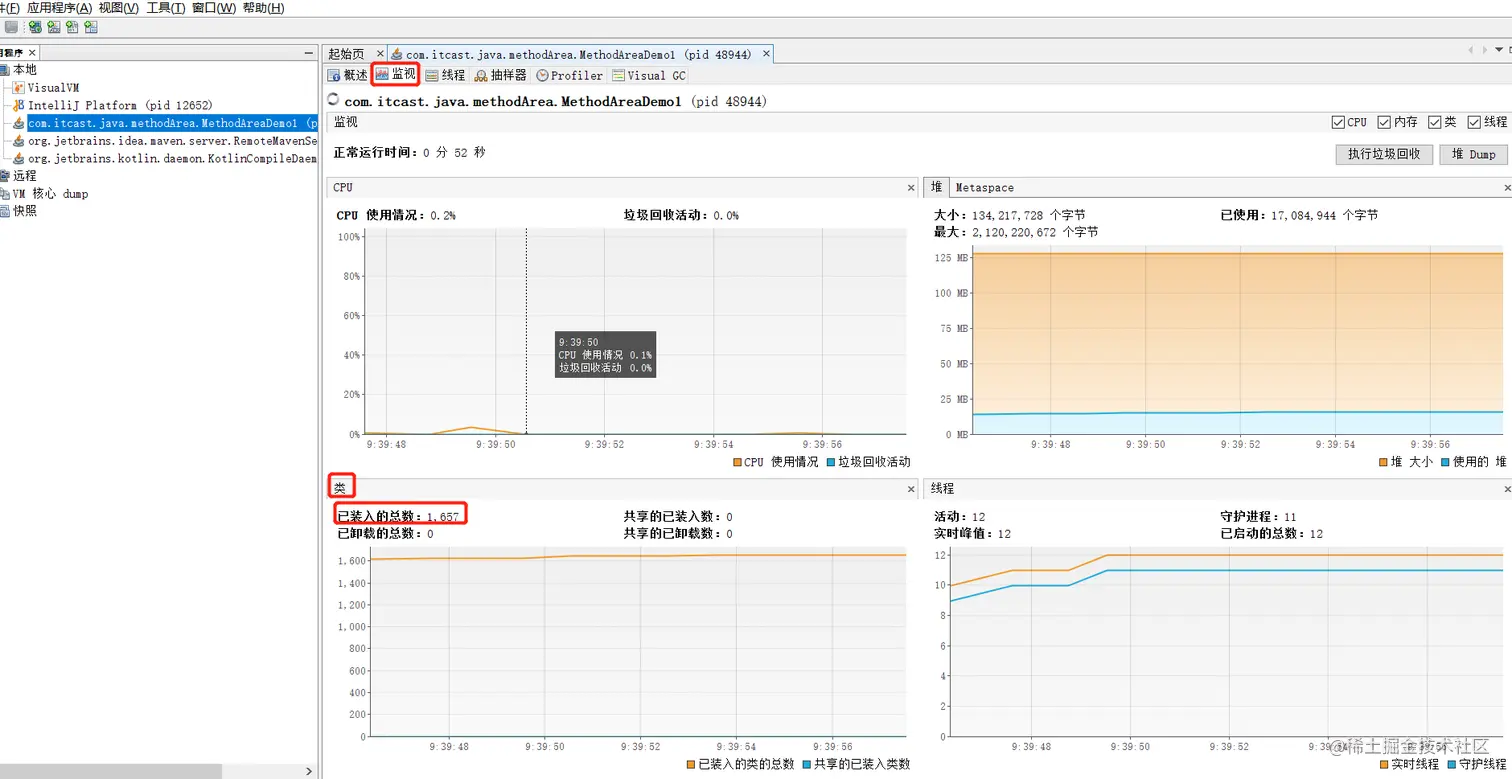The width and height of the screenshot is (1512, 779).
Task: Click the 正常运行时间 uptime text
Action: point(409,153)
